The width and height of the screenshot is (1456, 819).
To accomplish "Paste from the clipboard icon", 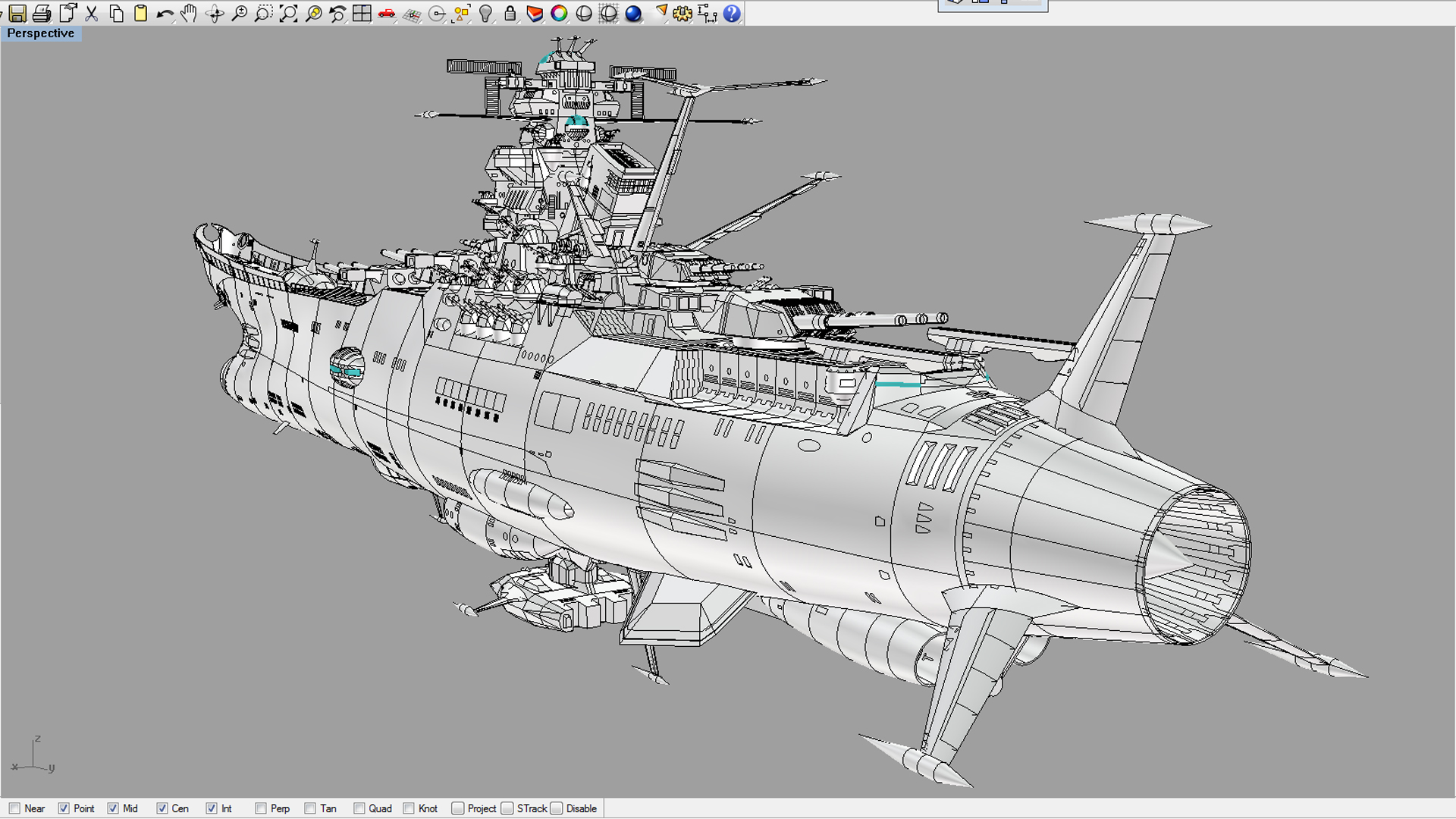I will tap(140, 14).
